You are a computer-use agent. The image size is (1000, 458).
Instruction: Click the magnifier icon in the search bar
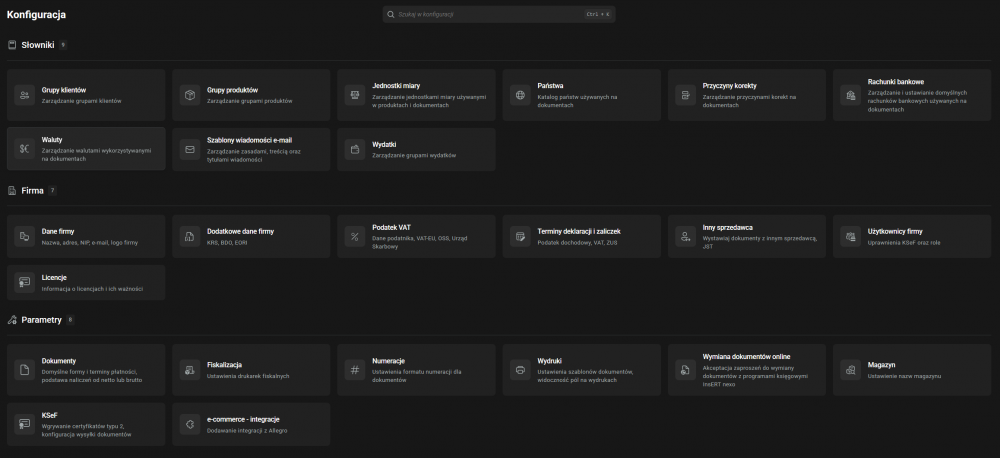tap(391, 14)
